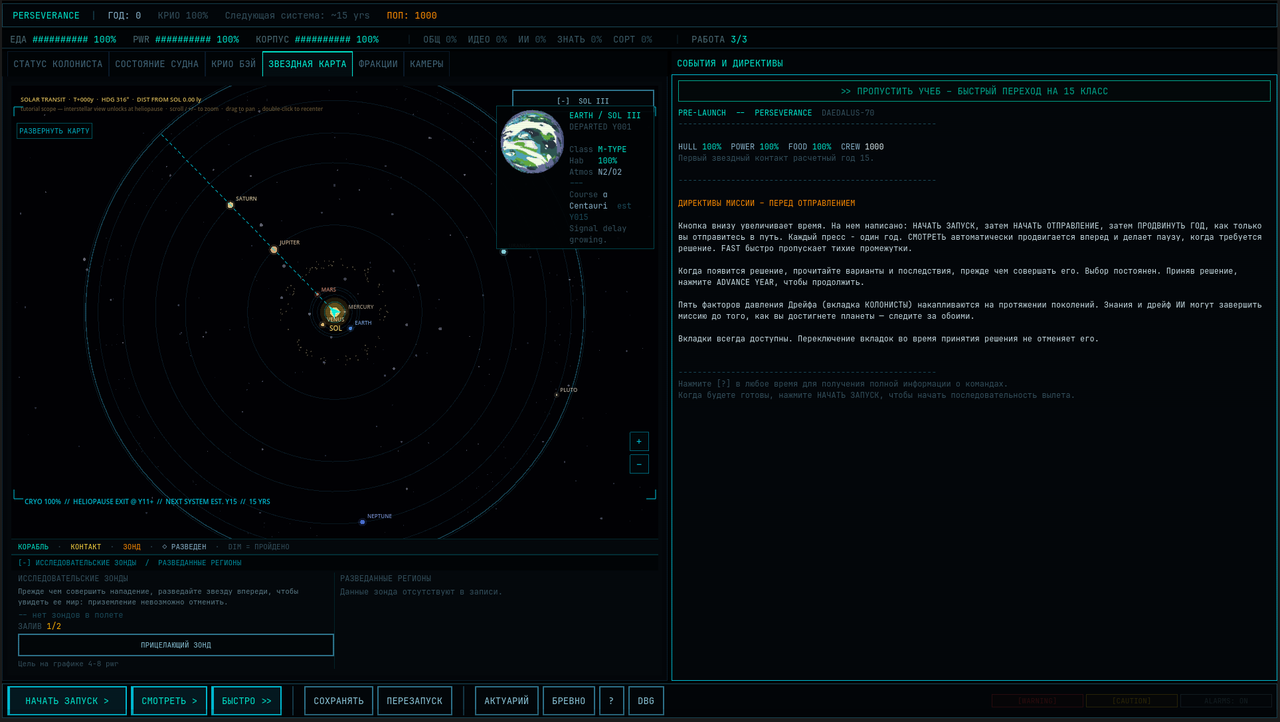The image size is (1280, 722).
Task: Click the Pluto marker on map
Action: [556, 394]
